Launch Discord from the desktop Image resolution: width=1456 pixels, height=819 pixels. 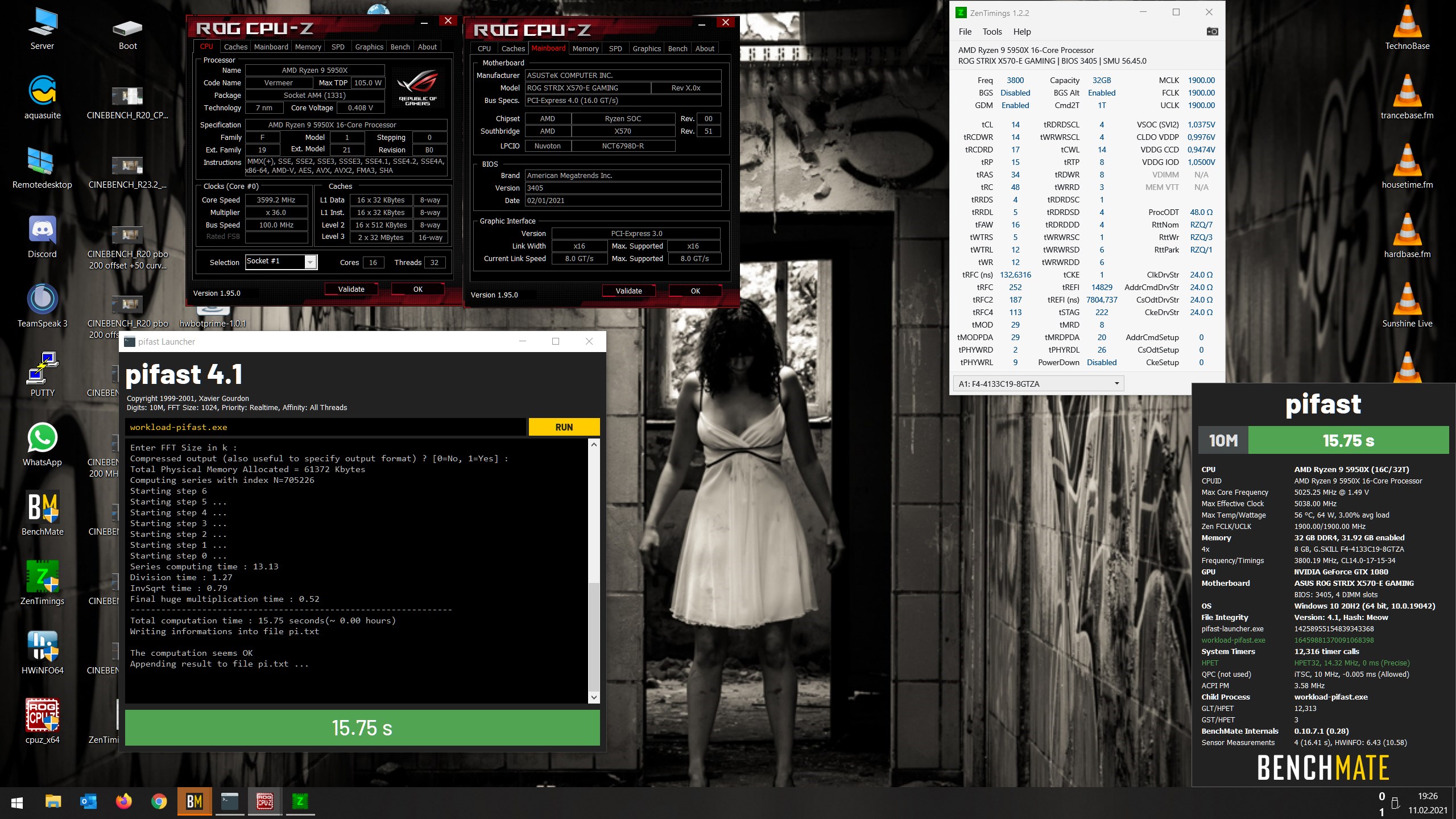pos(42,237)
